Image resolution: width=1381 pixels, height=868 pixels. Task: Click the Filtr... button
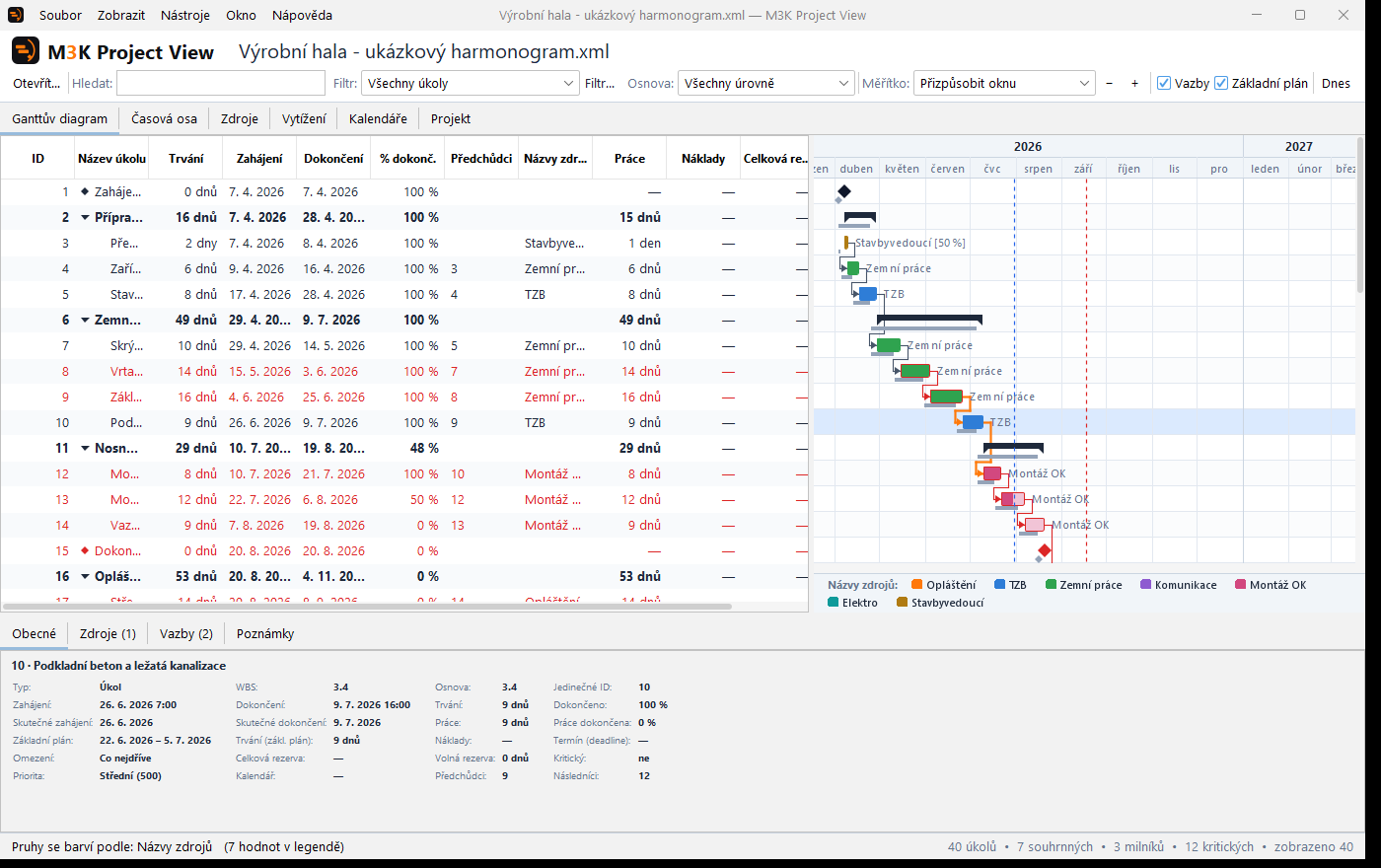[600, 83]
